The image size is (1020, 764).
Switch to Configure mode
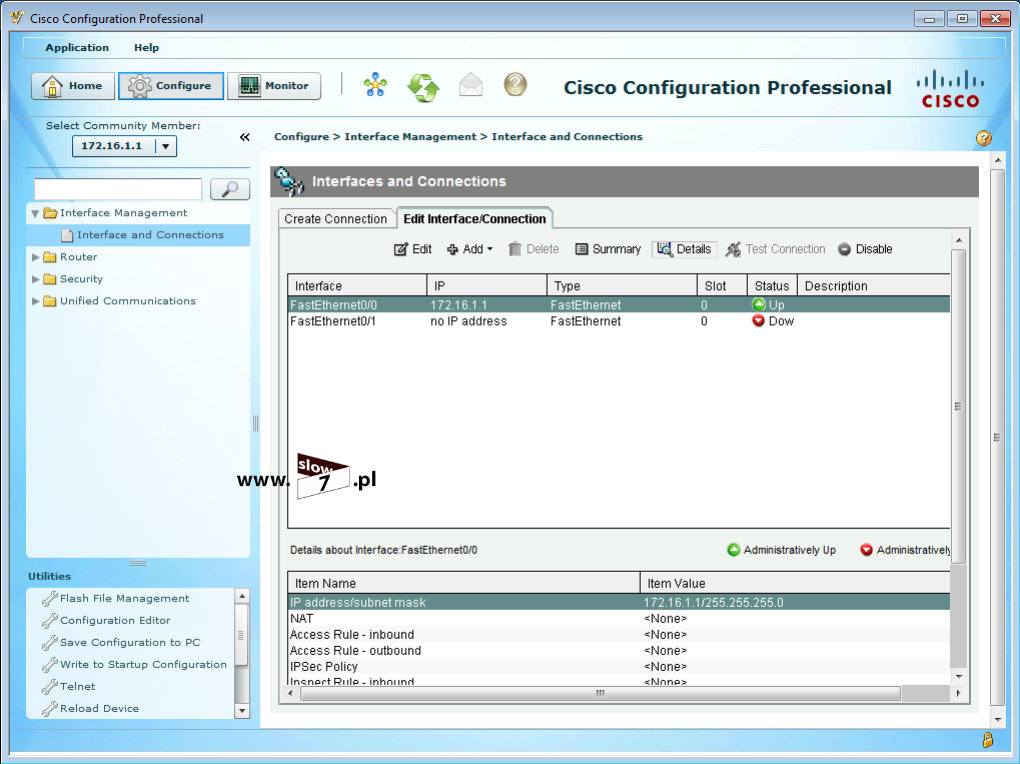pyautogui.click(x=171, y=86)
